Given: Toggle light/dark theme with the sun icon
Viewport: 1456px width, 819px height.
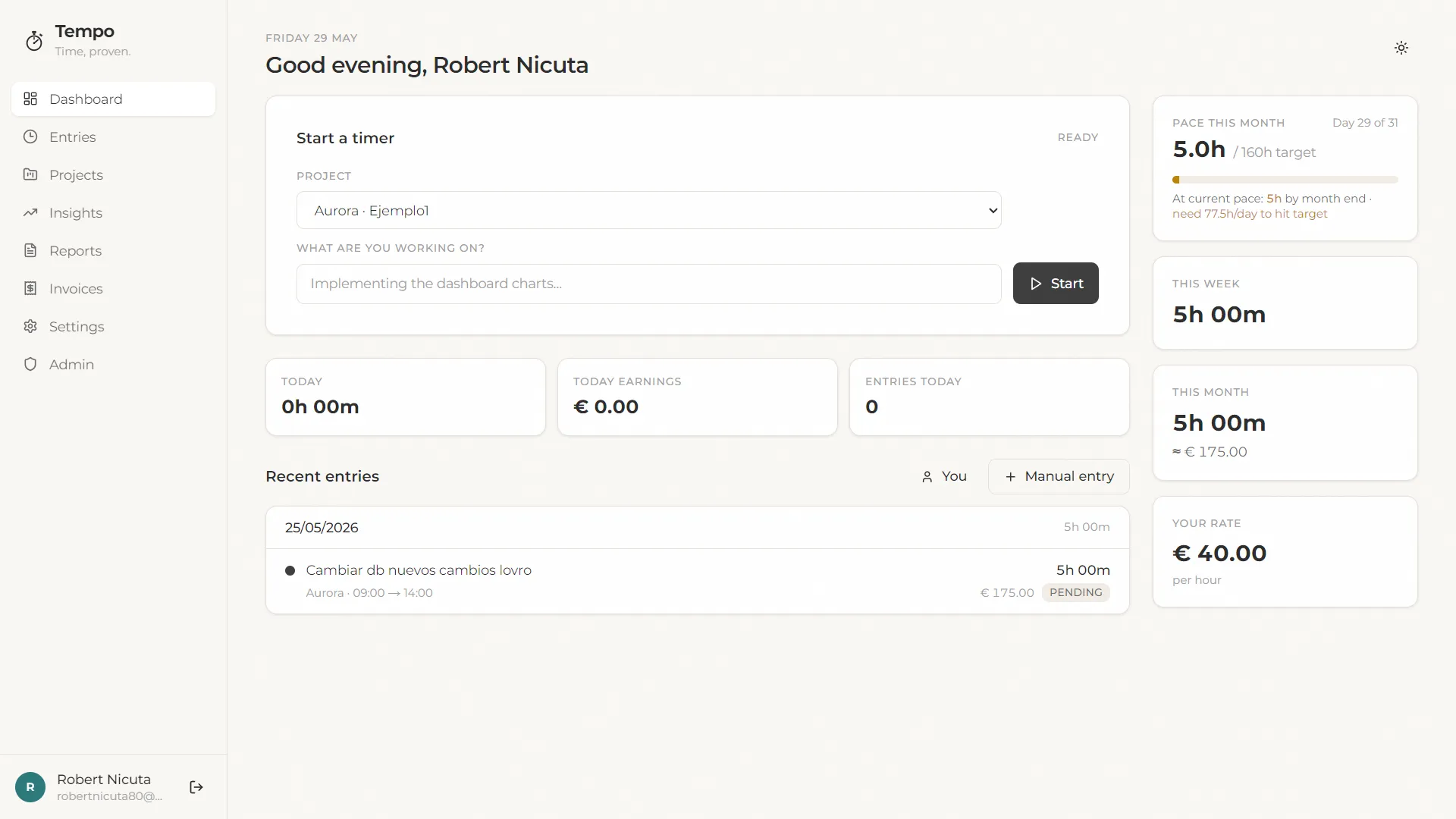Looking at the screenshot, I should 1401,48.
